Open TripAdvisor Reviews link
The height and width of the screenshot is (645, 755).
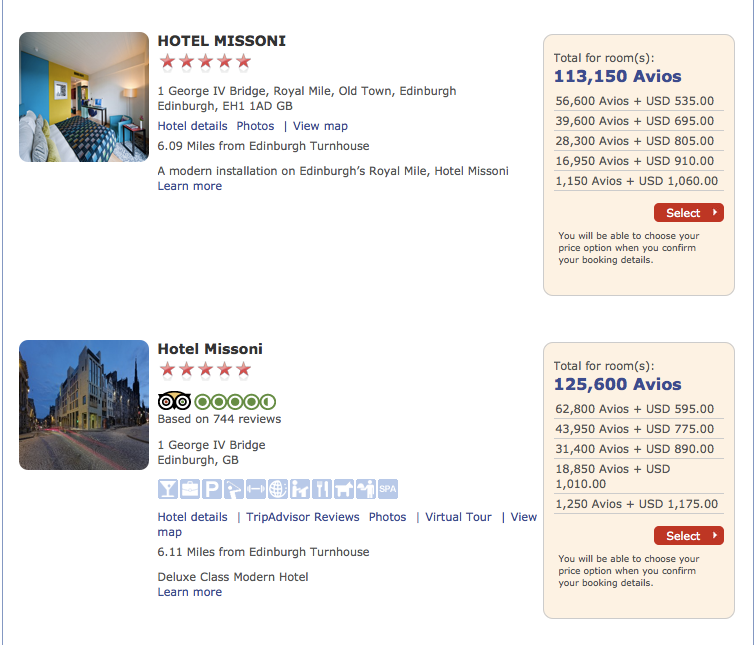tap(302, 517)
